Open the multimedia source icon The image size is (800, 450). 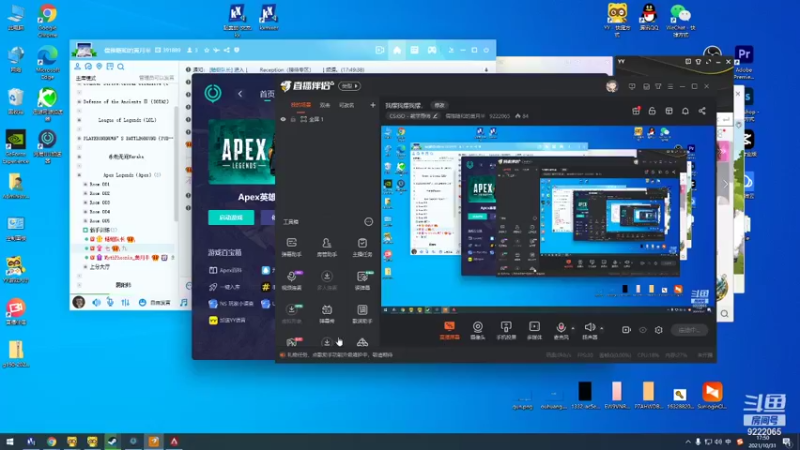coord(534,330)
